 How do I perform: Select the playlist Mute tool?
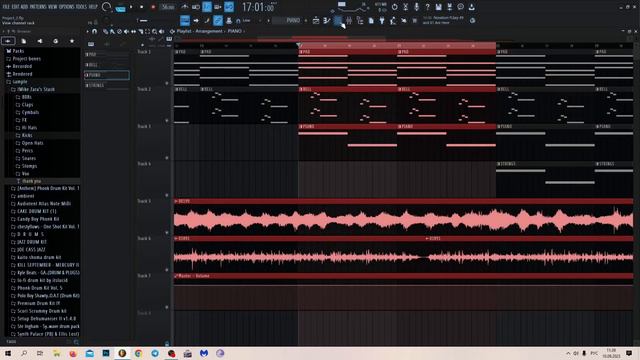126,31
